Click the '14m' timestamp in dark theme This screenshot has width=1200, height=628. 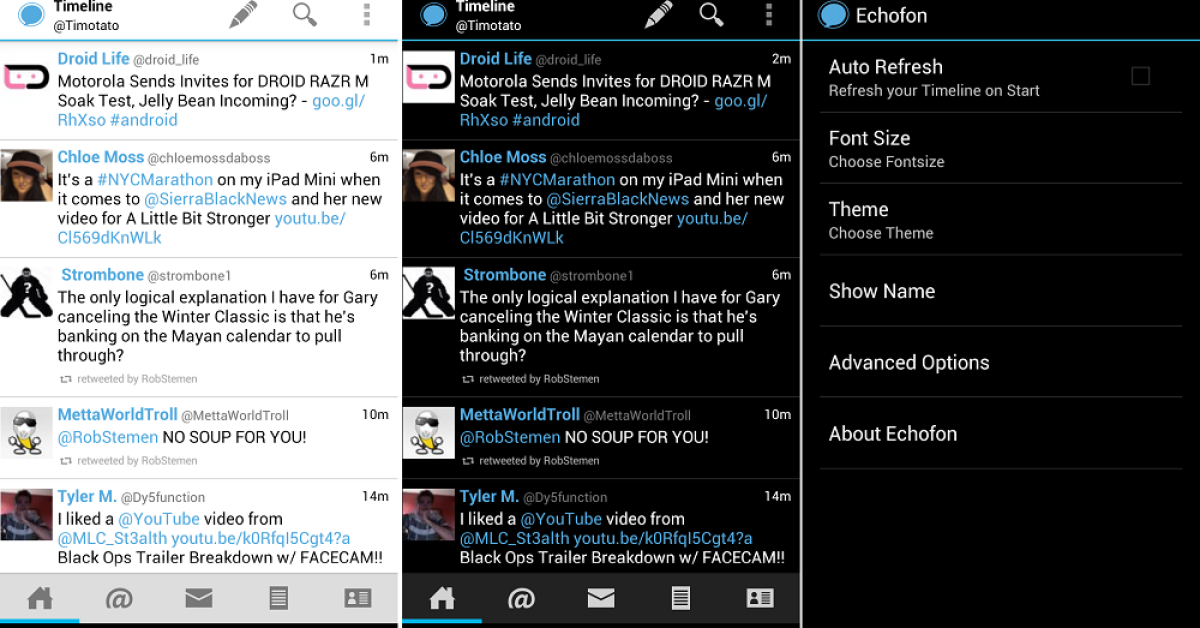tap(777, 497)
